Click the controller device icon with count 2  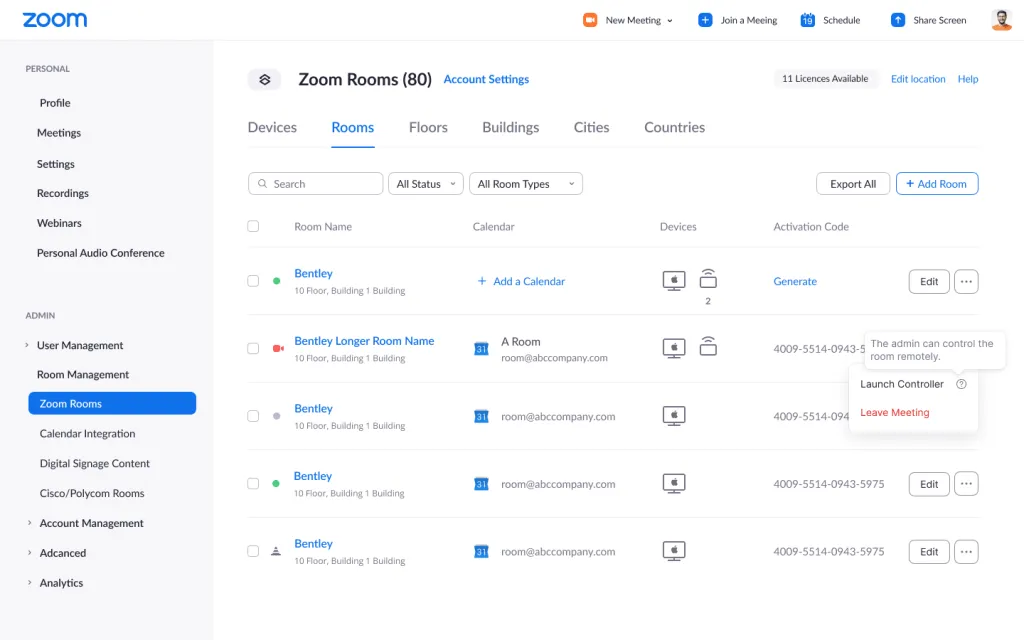708,279
